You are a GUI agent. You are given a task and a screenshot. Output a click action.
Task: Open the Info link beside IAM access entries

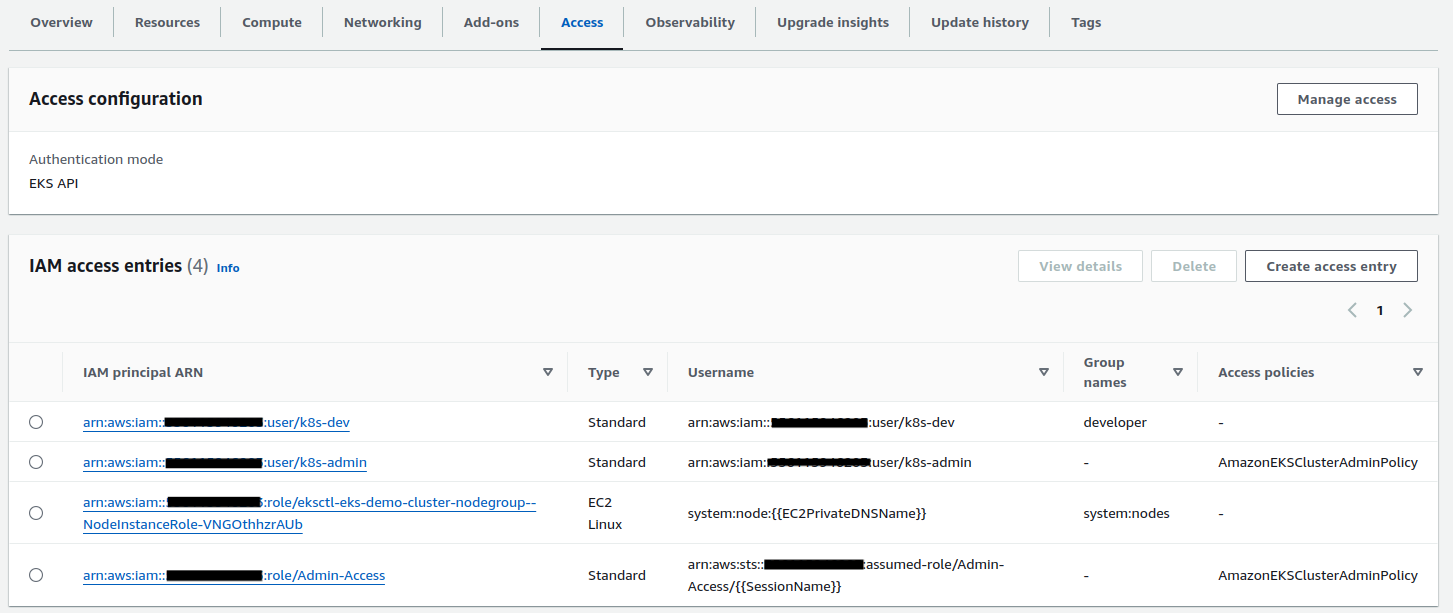pos(228,268)
